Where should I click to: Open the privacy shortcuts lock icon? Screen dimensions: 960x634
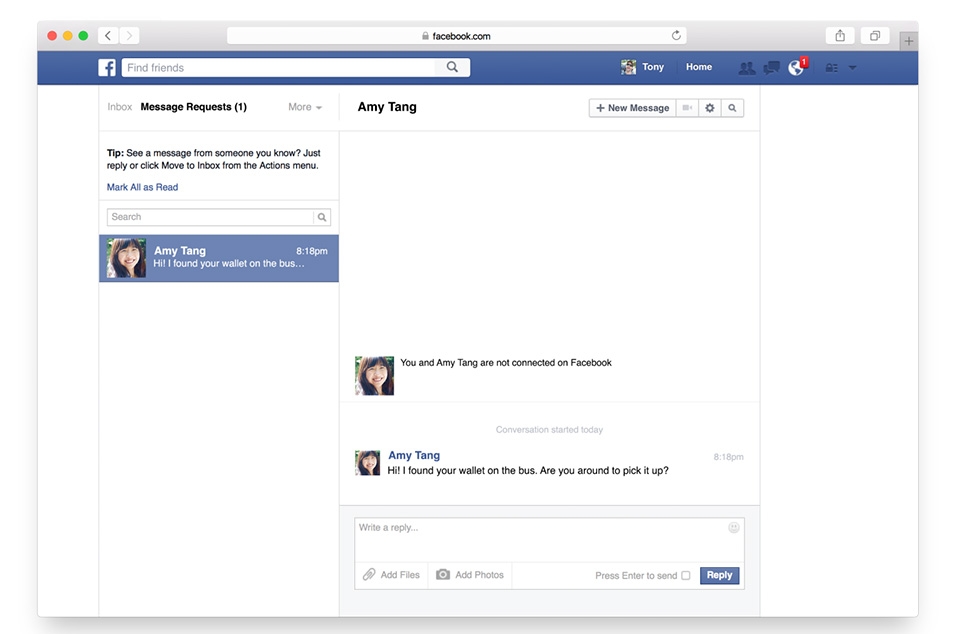tap(831, 68)
